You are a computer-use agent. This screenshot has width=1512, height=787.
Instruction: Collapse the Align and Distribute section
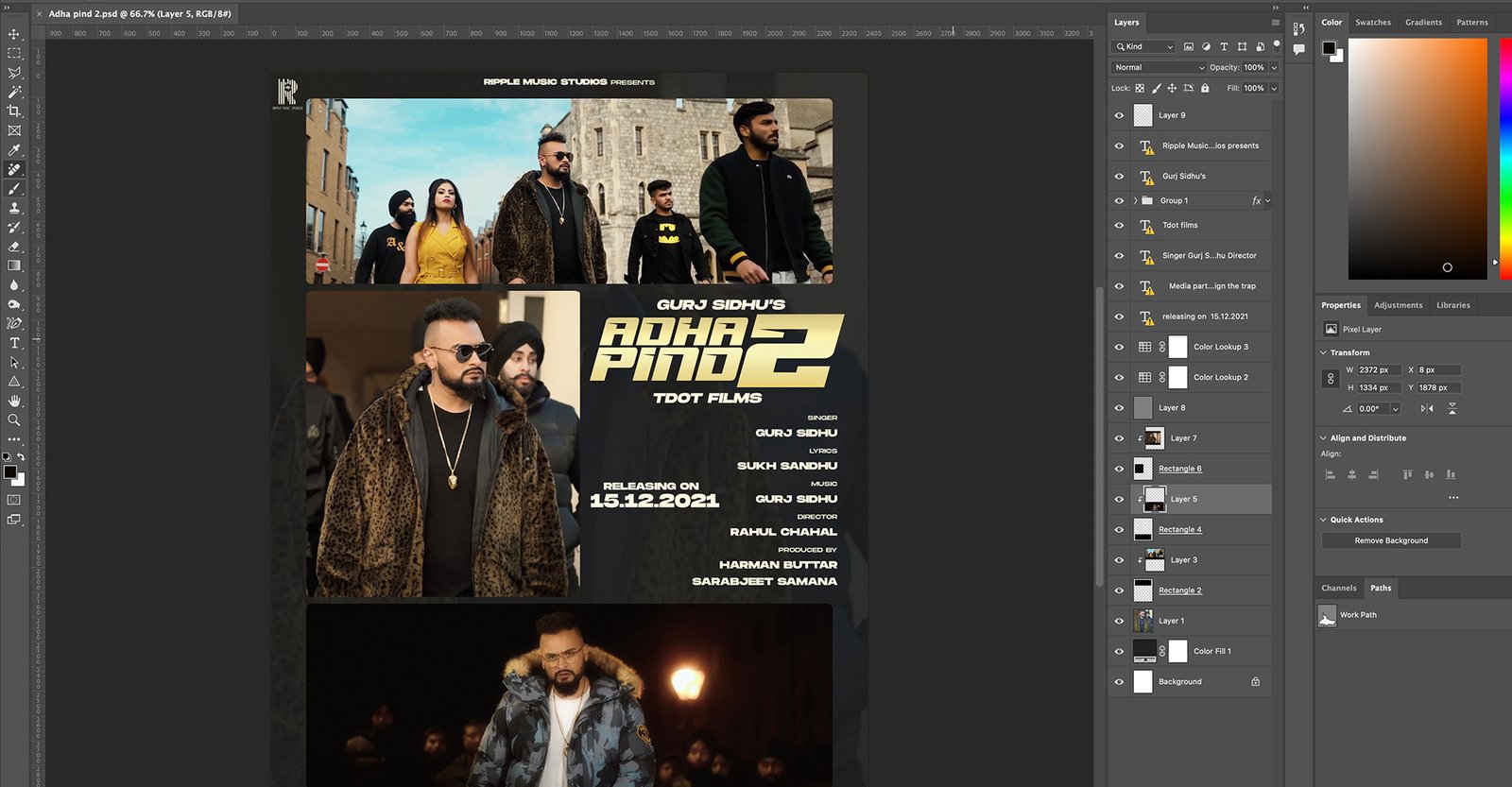pos(1323,438)
